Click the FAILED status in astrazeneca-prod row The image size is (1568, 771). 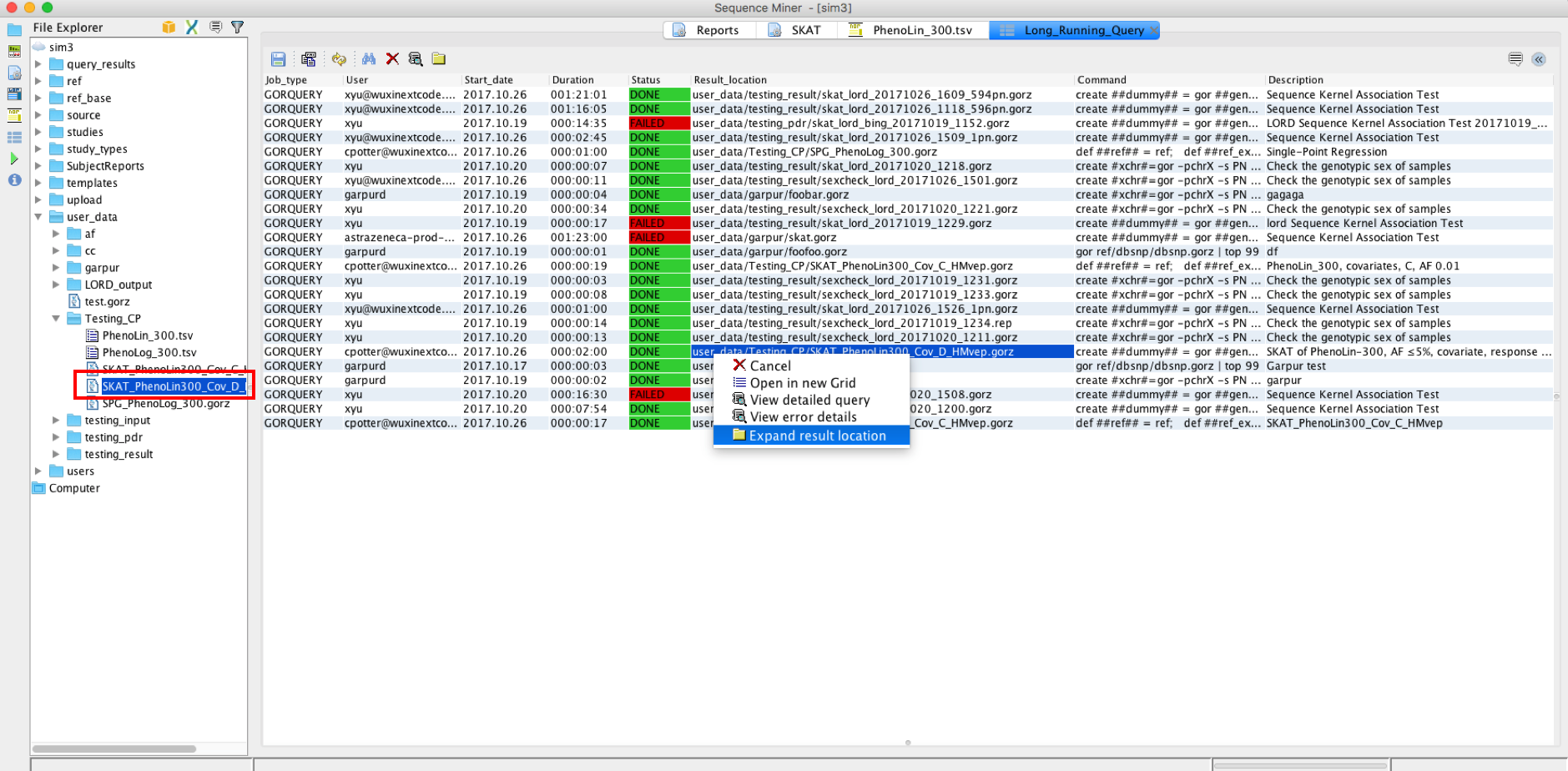tap(659, 238)
